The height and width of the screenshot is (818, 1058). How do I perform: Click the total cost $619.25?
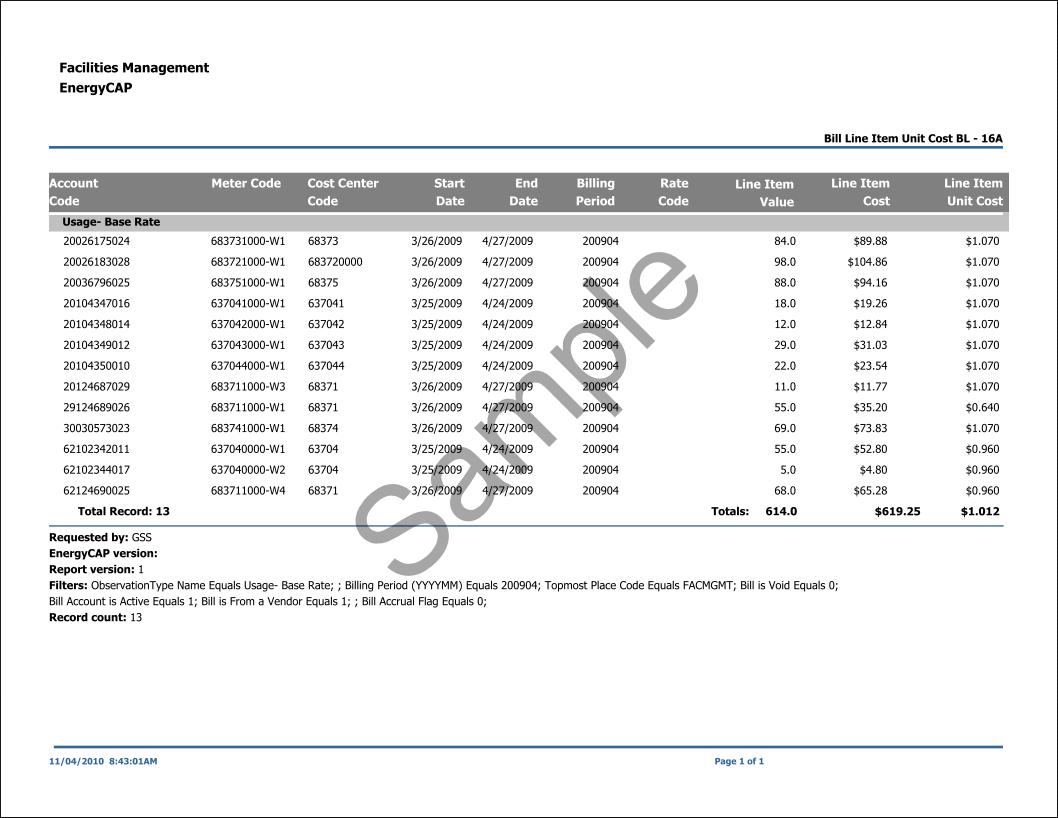coord(897,512)
